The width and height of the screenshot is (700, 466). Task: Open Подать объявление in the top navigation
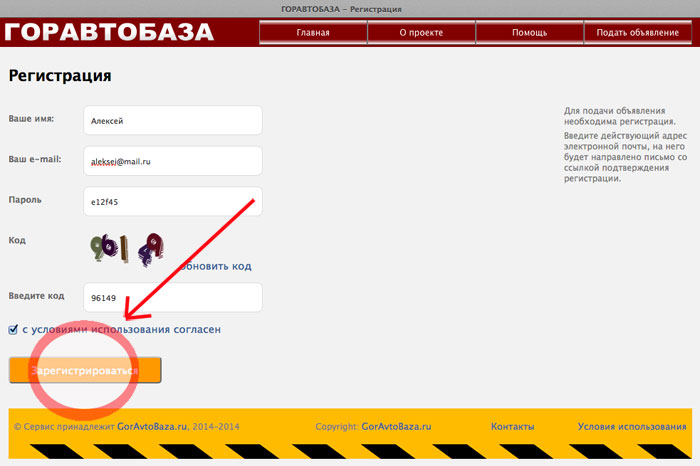coord(638,33)
